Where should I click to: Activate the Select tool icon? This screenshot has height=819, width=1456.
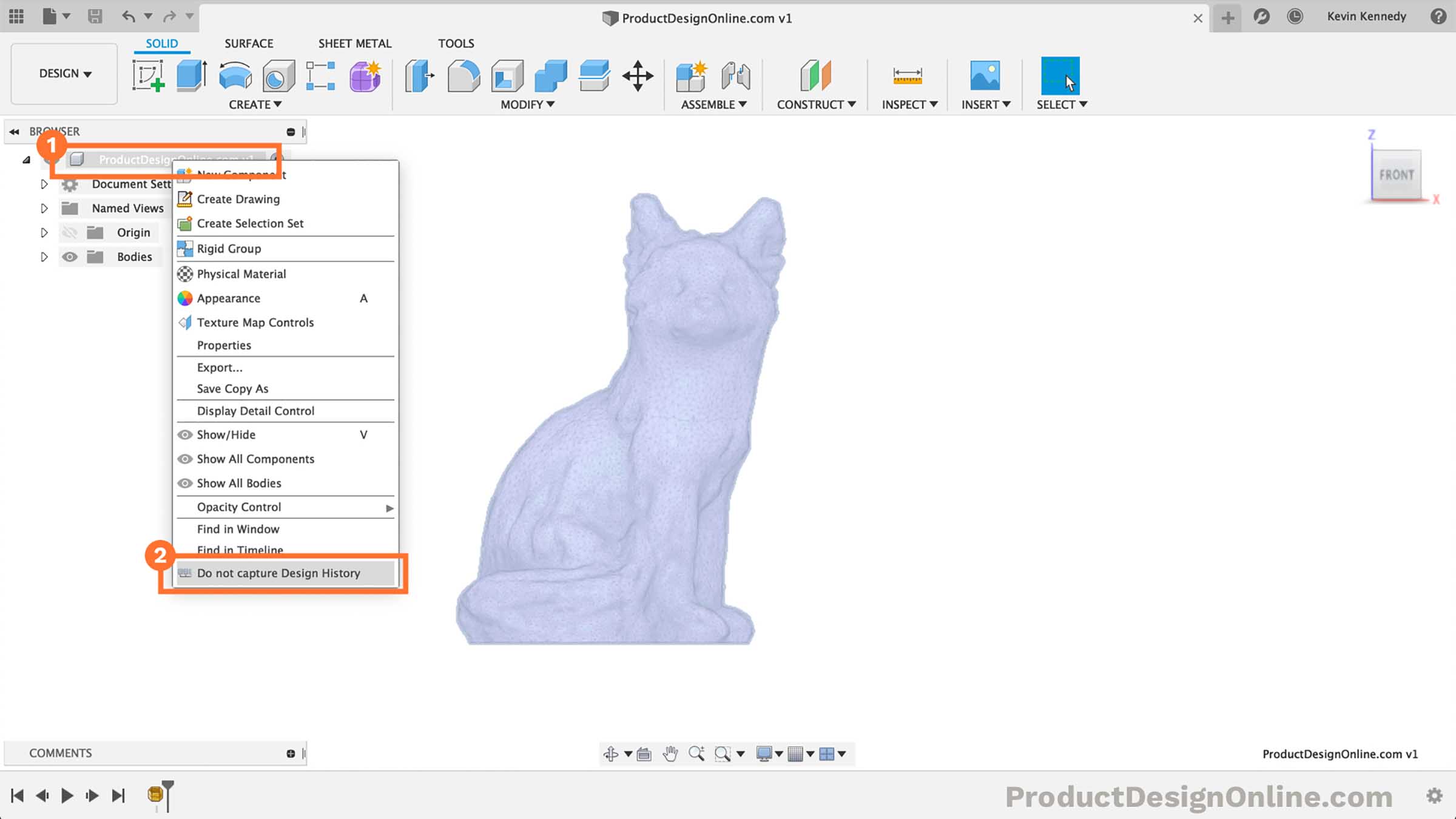click(x=1060, y=76)
